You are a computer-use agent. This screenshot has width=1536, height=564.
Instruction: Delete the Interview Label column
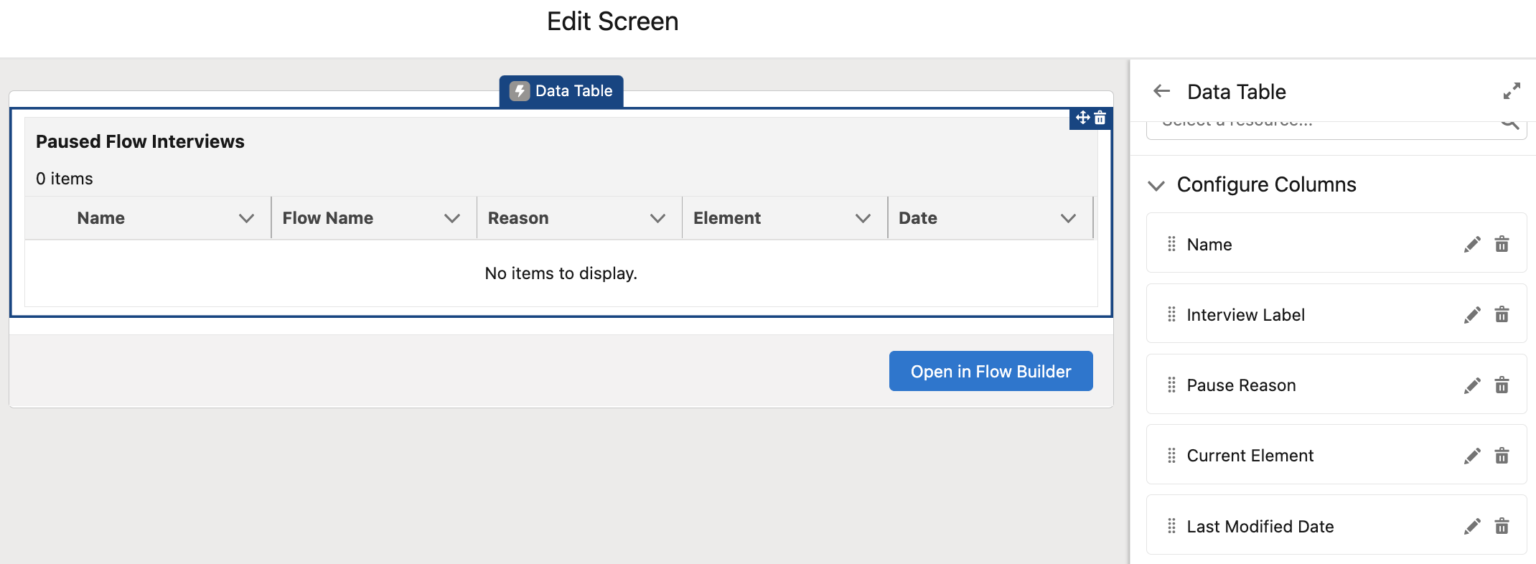pos(1501,315)
